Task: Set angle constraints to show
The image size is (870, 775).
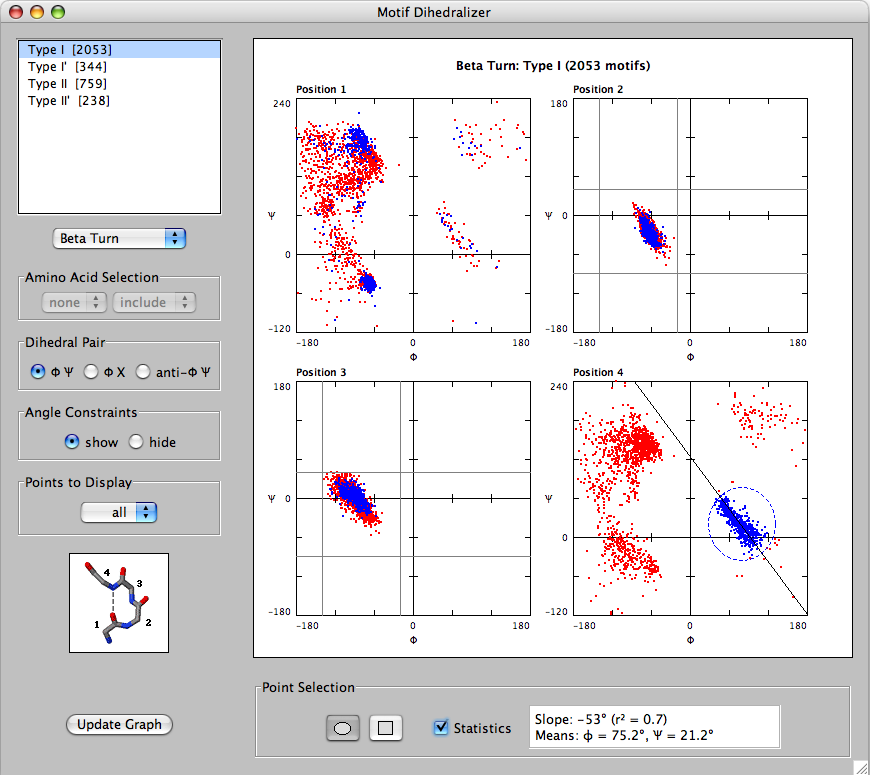Action: 72,442
